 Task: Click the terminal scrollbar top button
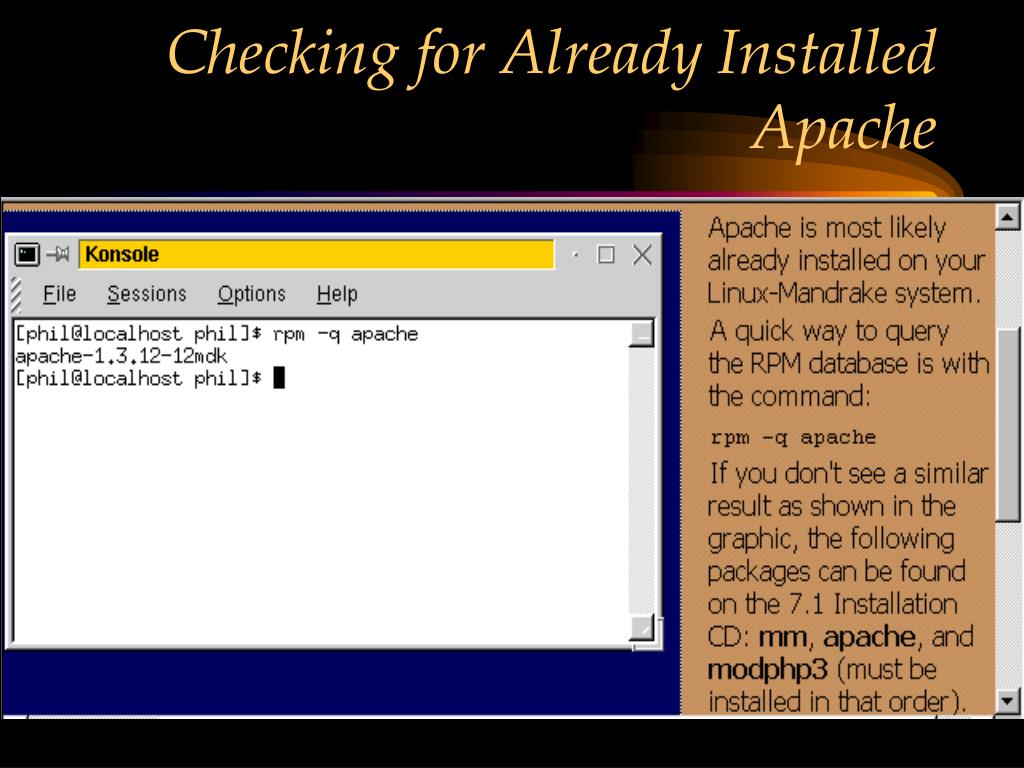tap(641, 333)
